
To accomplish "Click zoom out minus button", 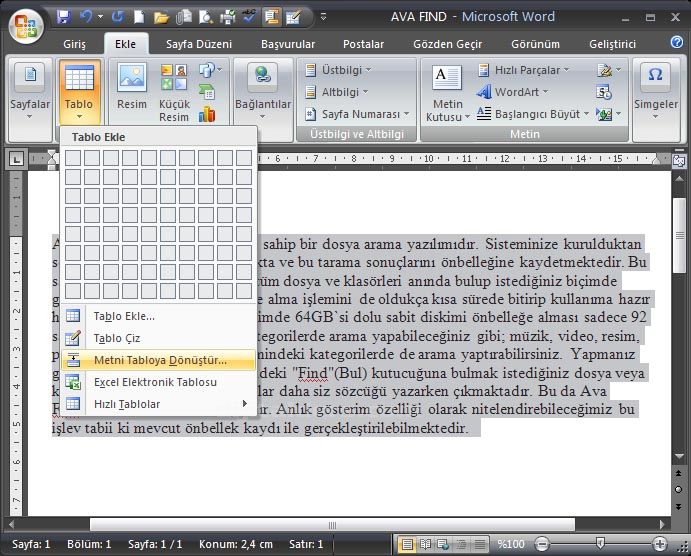I will 542,545.
